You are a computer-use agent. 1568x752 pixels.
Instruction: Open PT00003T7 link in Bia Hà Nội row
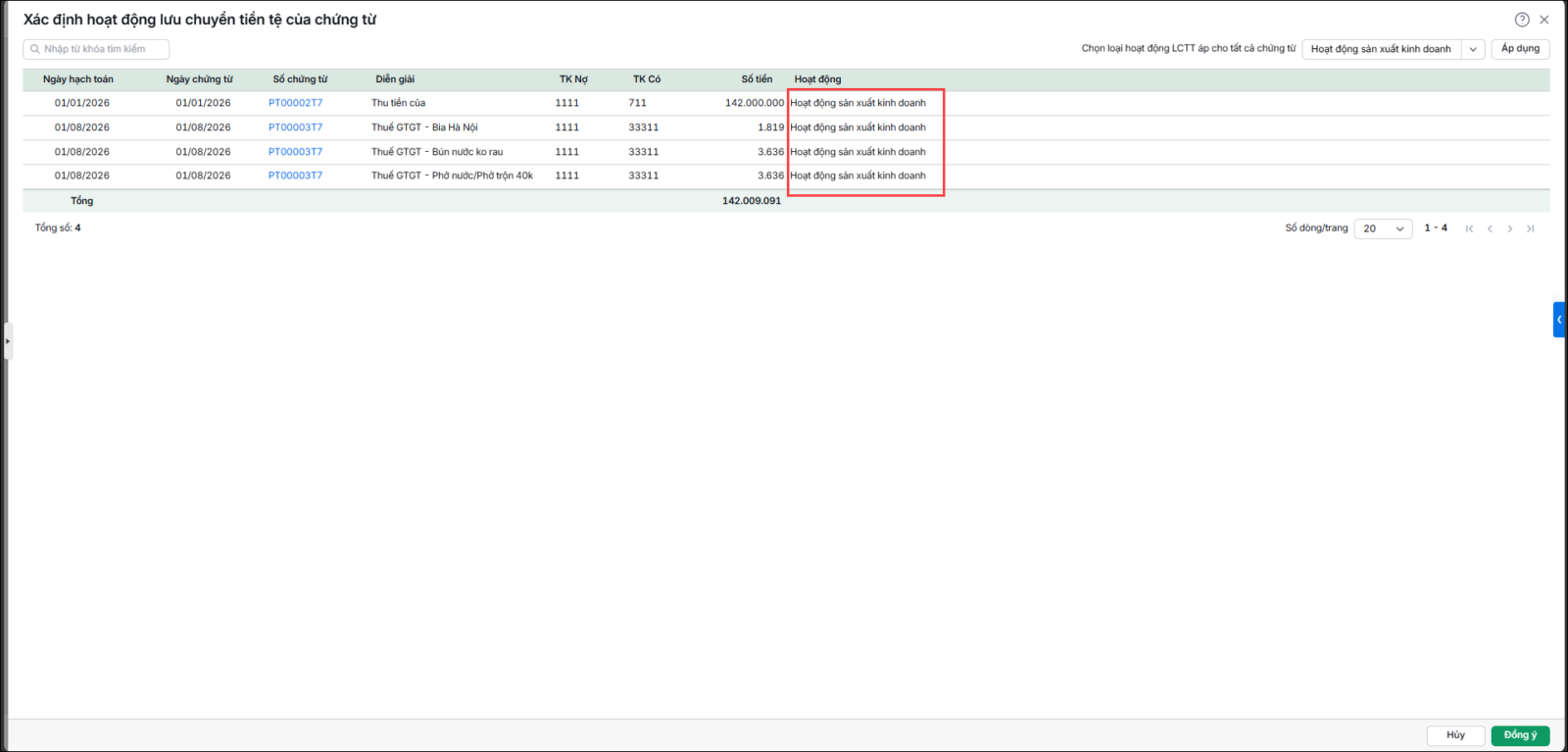pyautogui.click(x=295, y=127)
